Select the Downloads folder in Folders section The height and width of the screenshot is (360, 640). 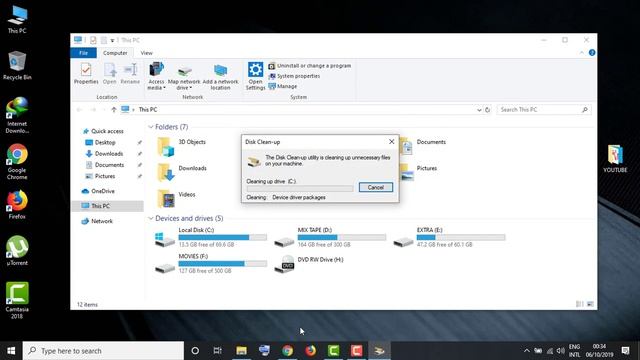click(x=182, y=172)
